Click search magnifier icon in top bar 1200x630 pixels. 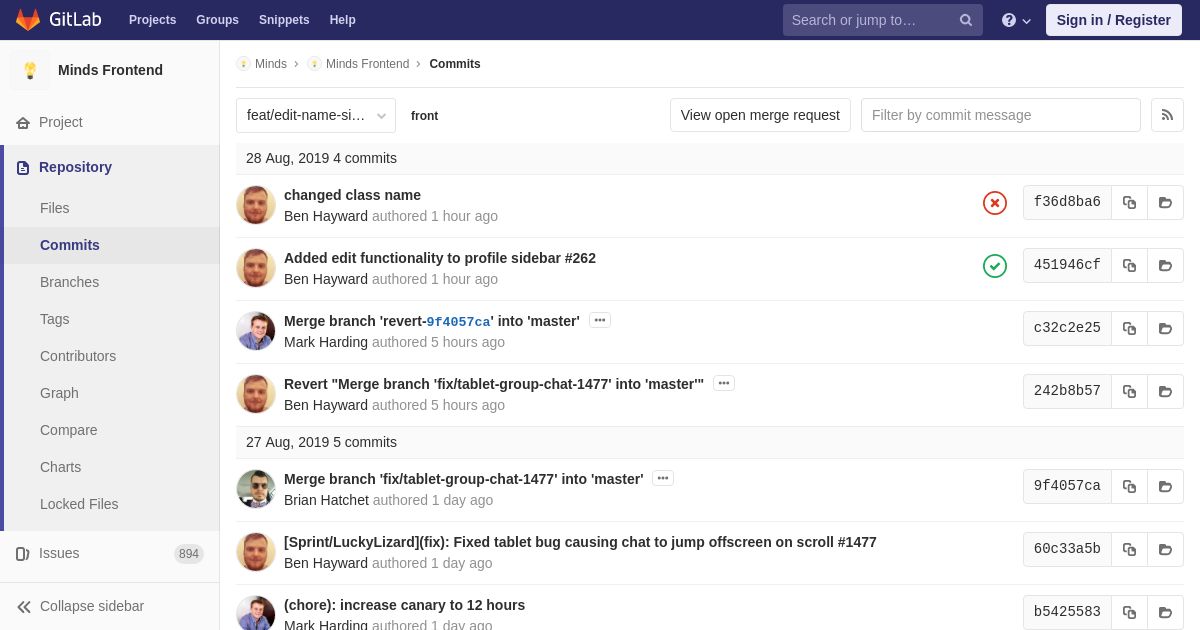tap(965, 20)
